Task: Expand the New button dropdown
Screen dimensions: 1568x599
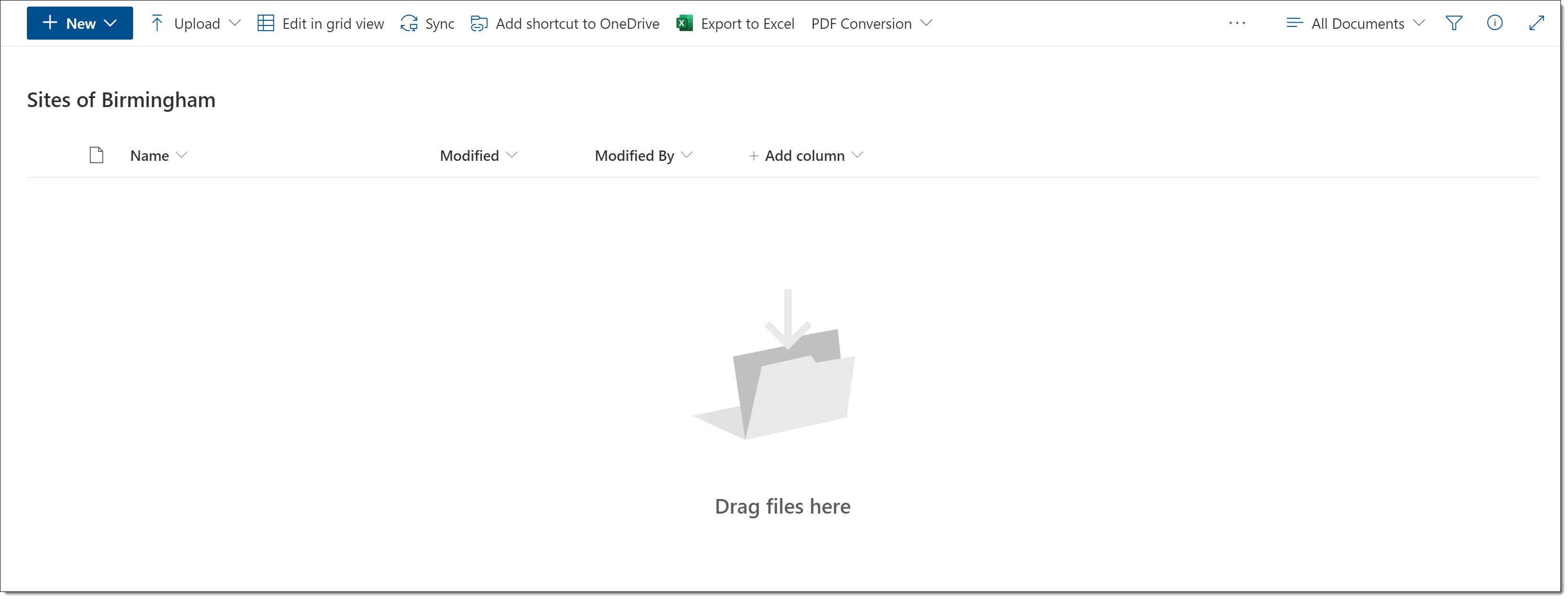Action: 110,23
